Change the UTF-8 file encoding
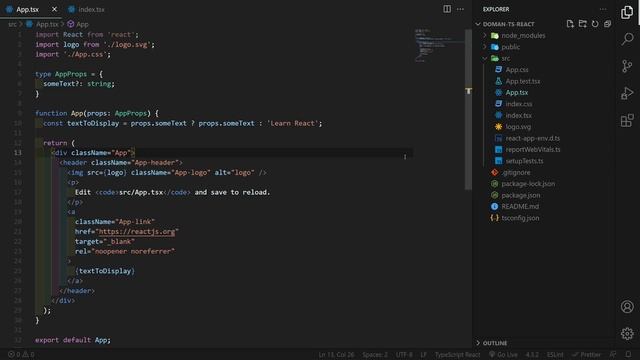Viewport: 640px width, 360px height. [404, 355]
